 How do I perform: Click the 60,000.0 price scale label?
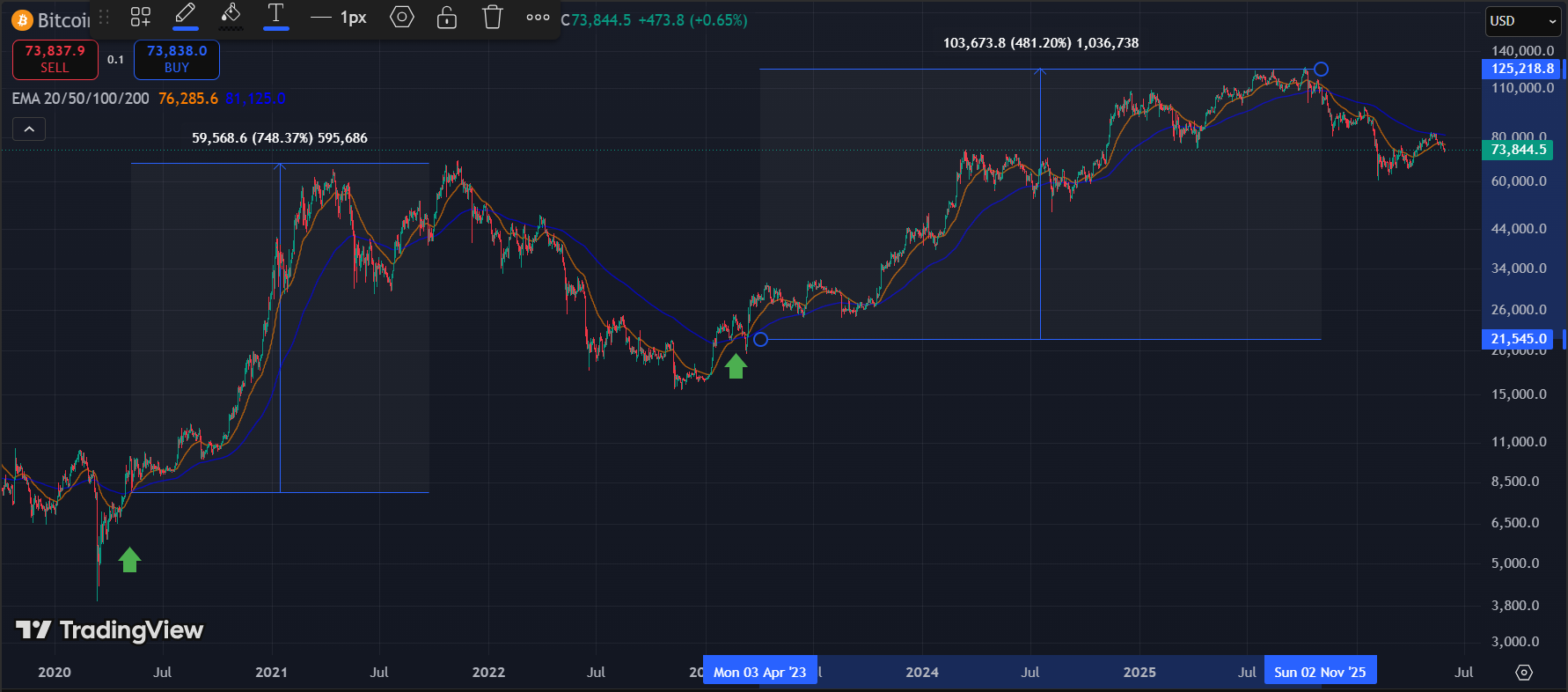pos(1519,181)
